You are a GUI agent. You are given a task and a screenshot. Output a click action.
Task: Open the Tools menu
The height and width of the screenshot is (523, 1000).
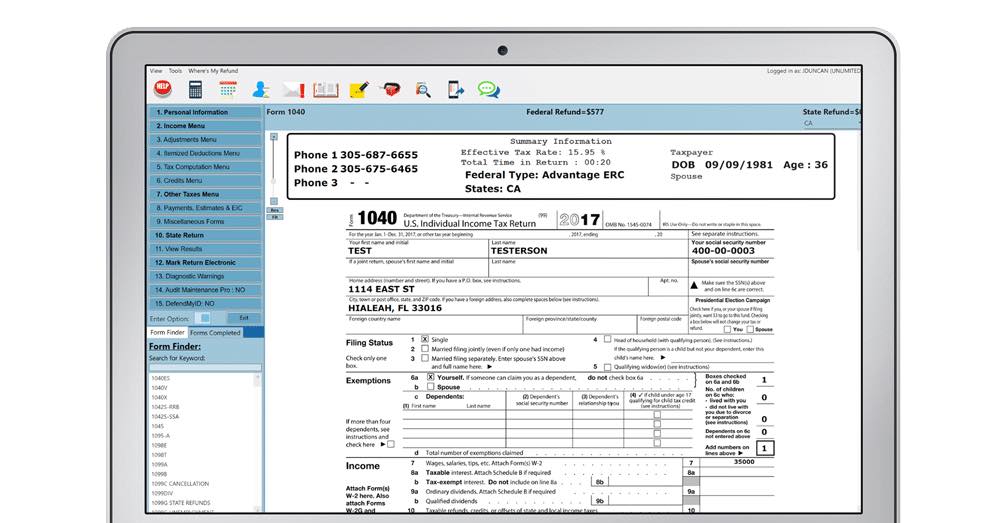175,71
